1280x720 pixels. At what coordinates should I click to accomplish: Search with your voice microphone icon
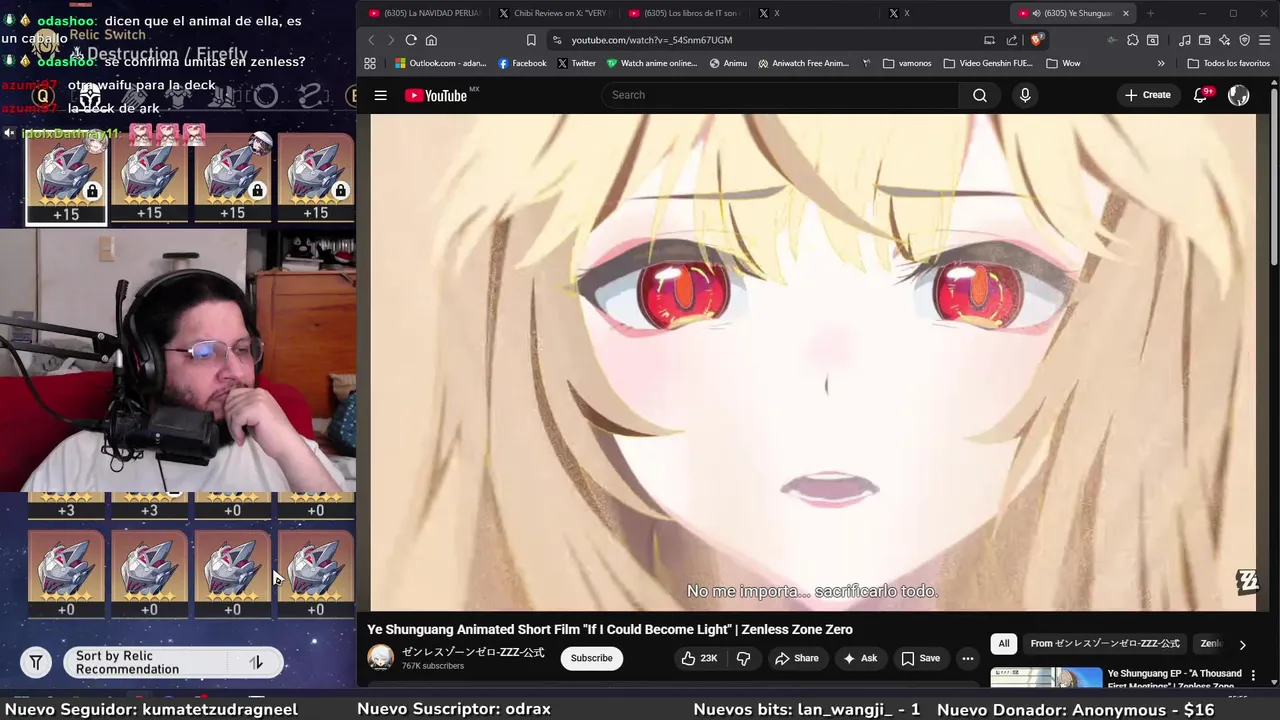click(x=1025, y=95)
